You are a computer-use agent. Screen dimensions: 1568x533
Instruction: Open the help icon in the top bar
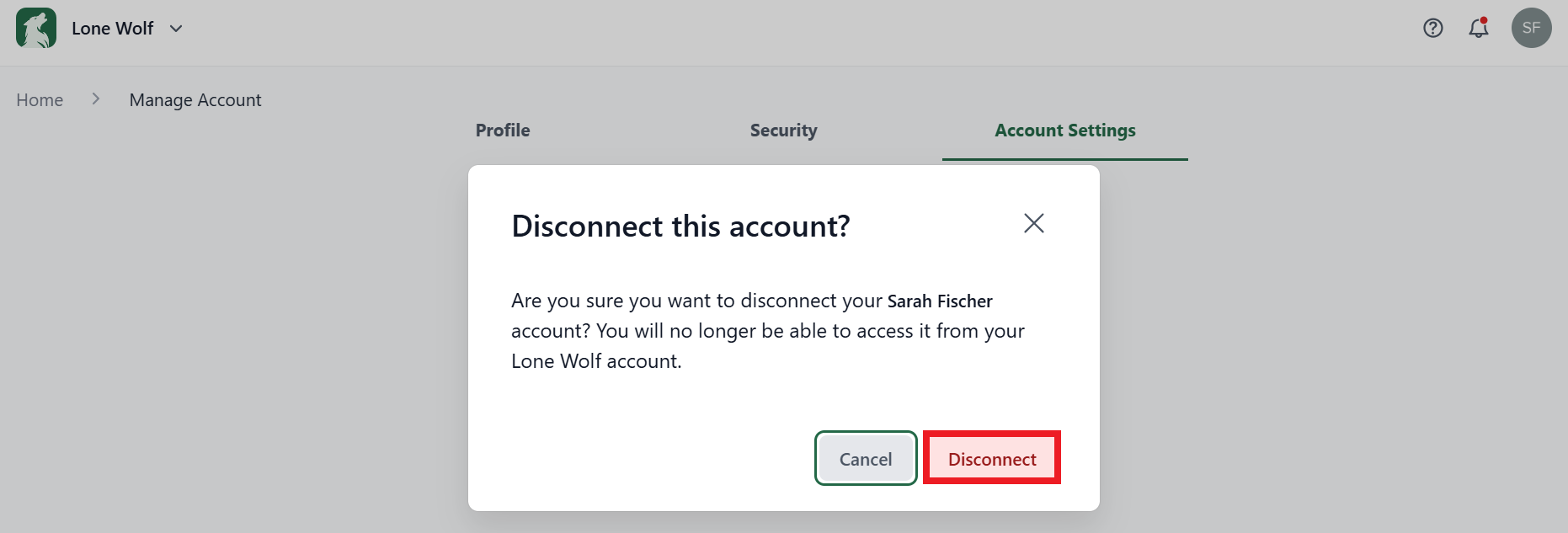[x=1432, y=28]
